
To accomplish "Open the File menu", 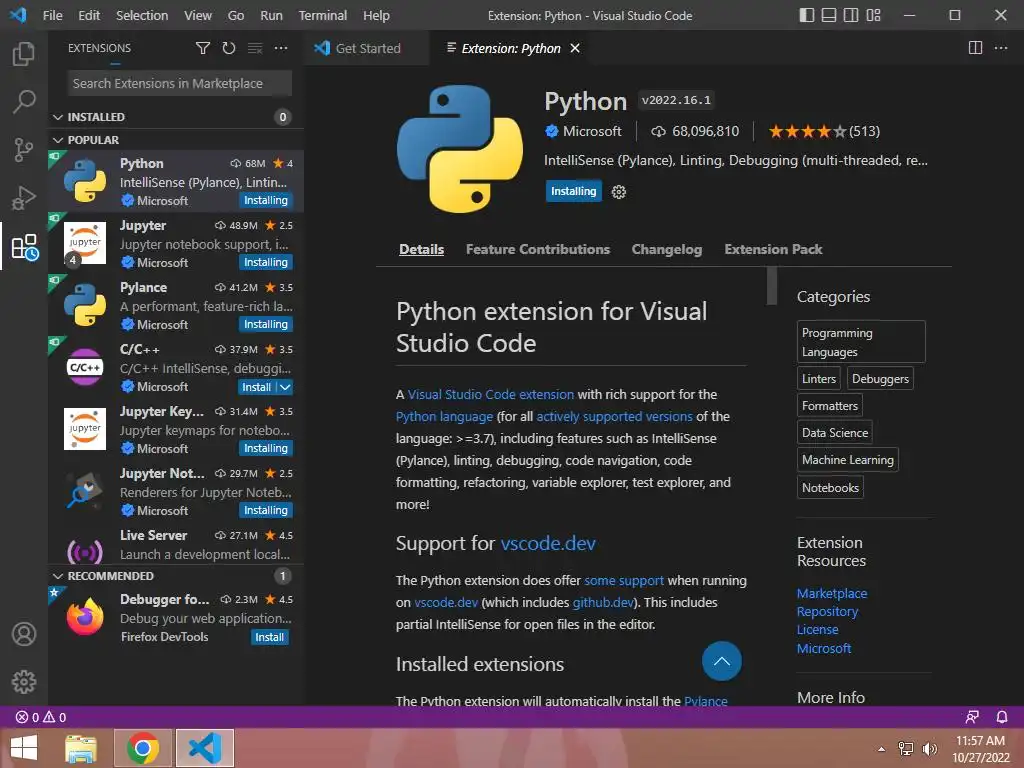I will click(52, 15).
